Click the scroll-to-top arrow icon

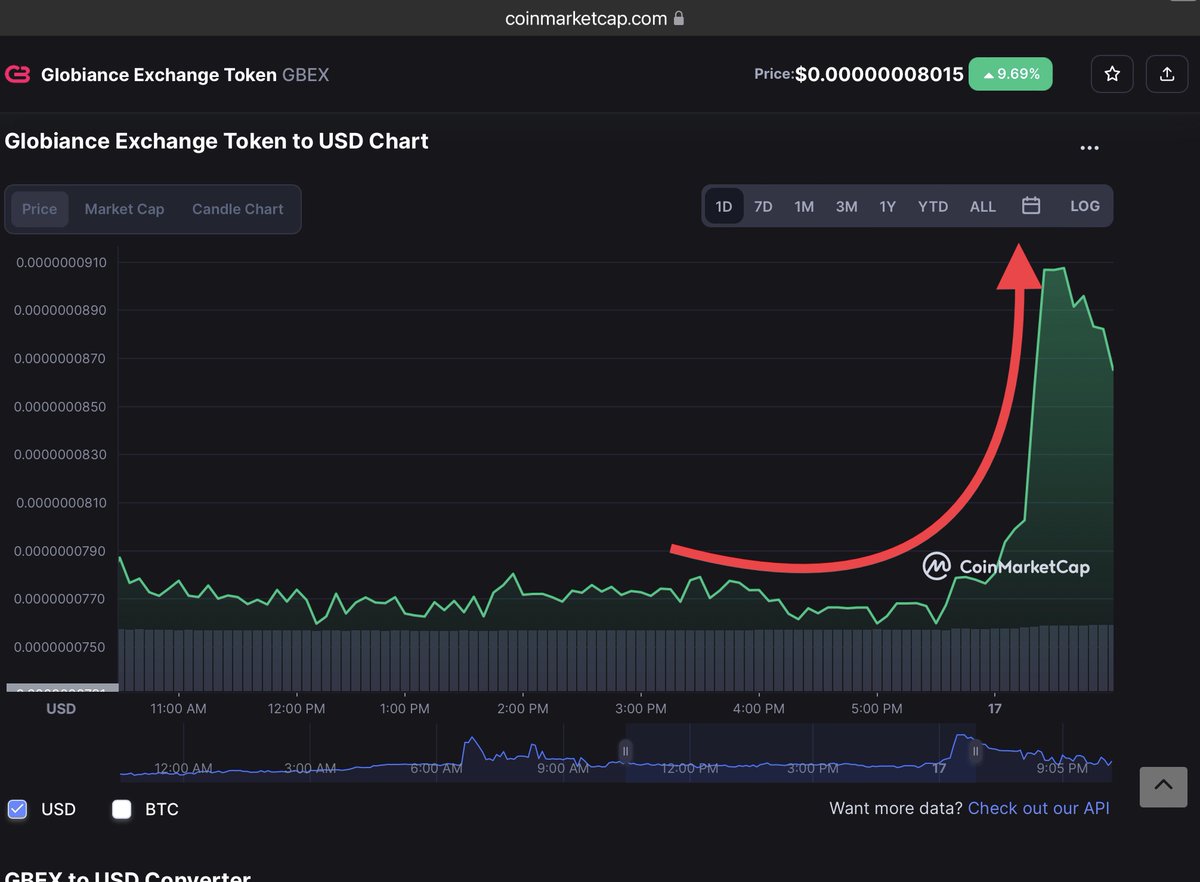(x=1163, y=787)
